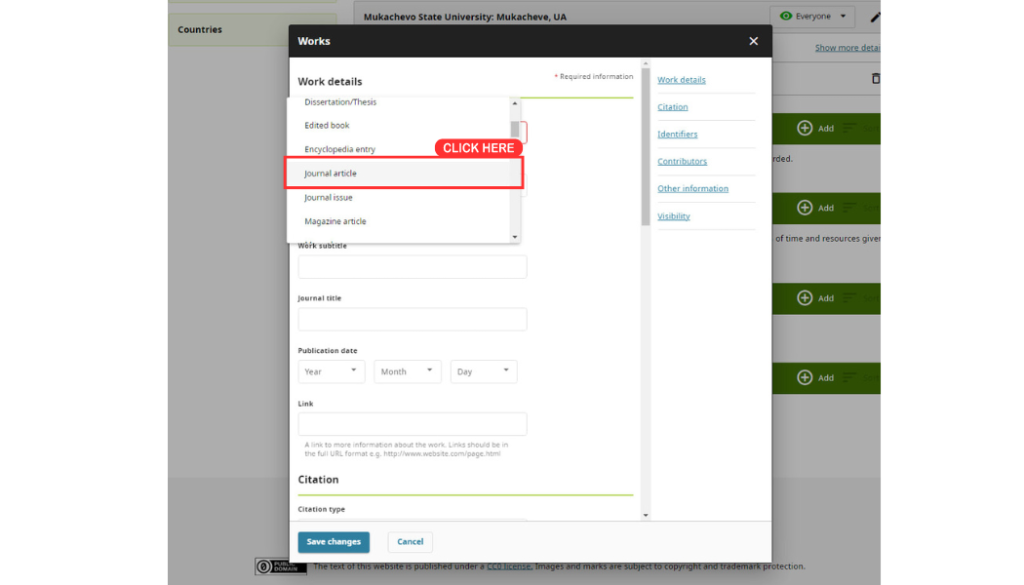Viewport: 1024px width, 585px height.
Task: Select Journal article work type
Action: point(404,173)
